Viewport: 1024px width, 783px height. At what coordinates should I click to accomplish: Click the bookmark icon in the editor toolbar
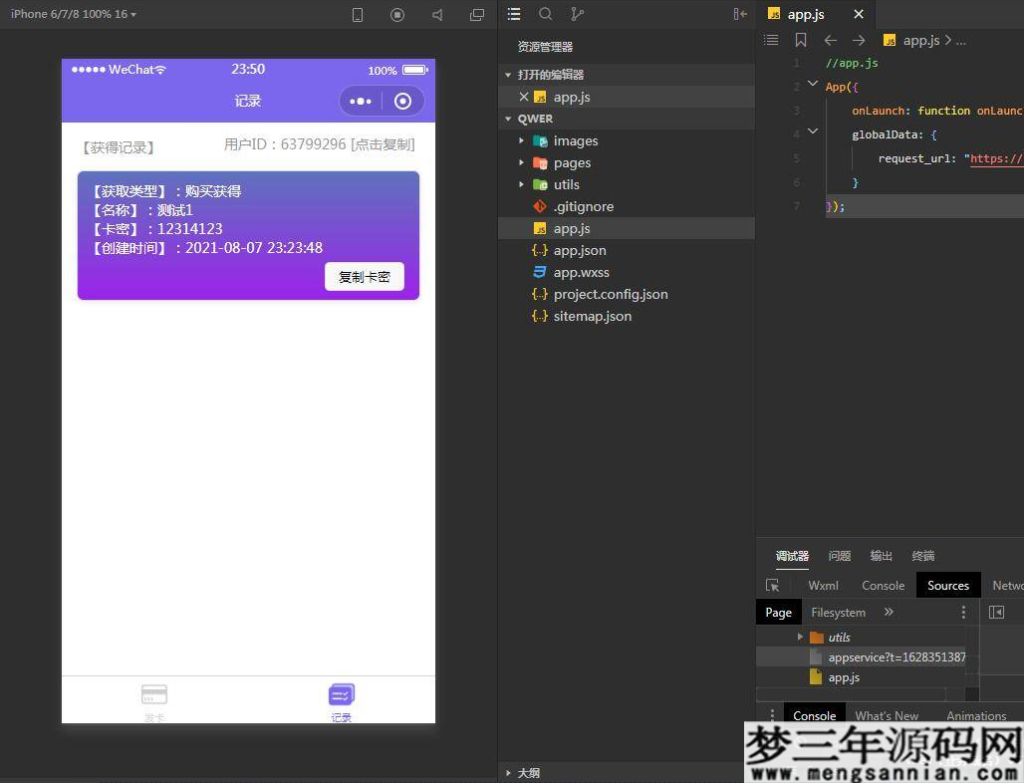click(x=801, y=40)
